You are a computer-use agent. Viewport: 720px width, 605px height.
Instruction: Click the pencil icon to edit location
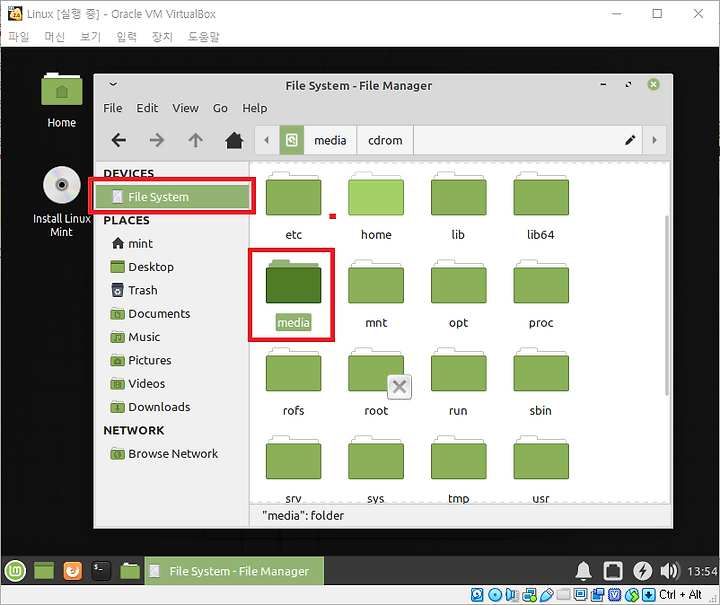[x=630, y=140]
